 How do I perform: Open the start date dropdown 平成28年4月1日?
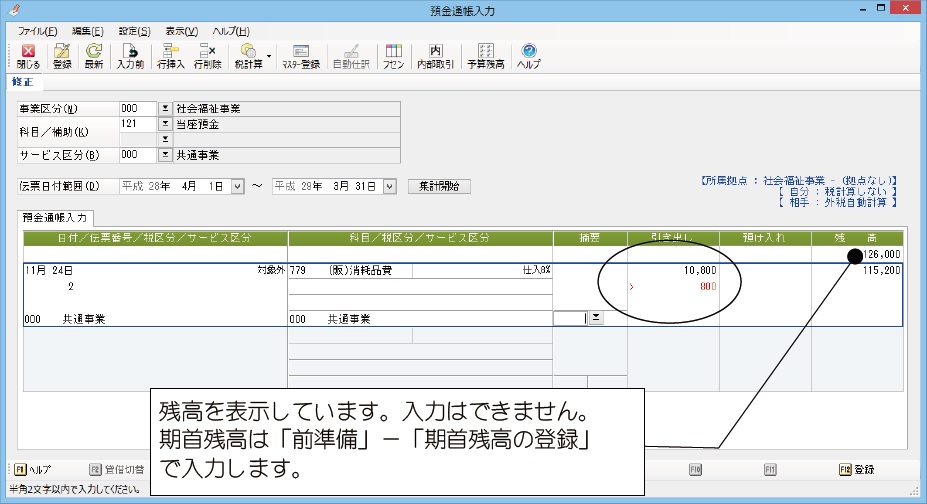[x=237, y=186]
